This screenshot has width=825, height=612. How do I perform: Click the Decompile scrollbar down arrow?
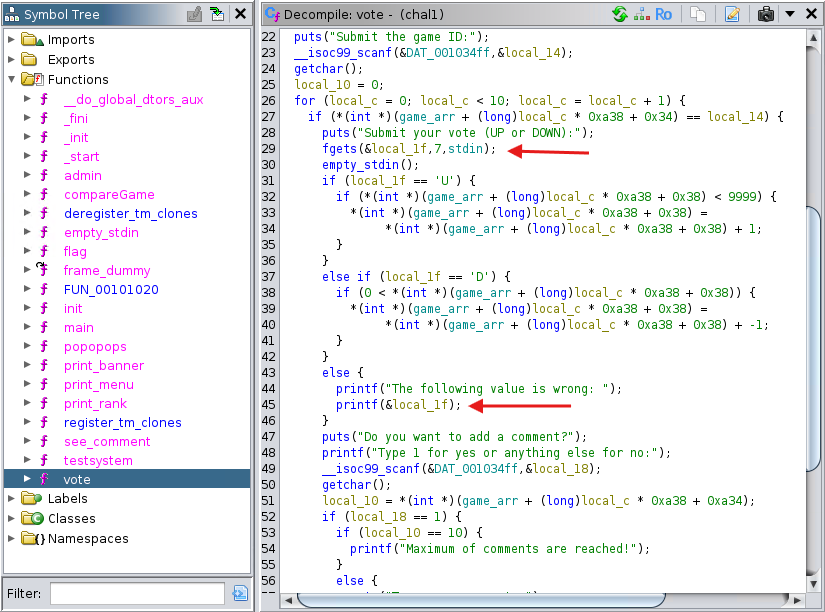click(813, 584)
